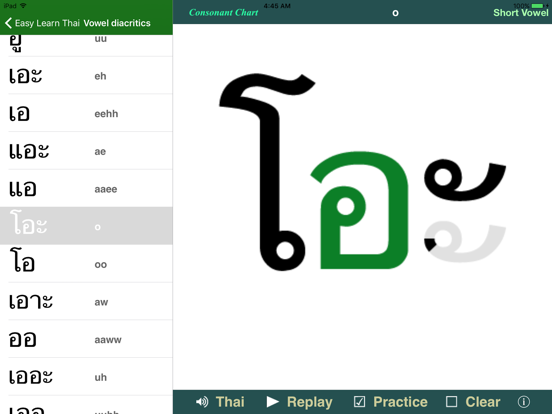
Task: Select the 'eehh' vowel row
Action: 86,113
